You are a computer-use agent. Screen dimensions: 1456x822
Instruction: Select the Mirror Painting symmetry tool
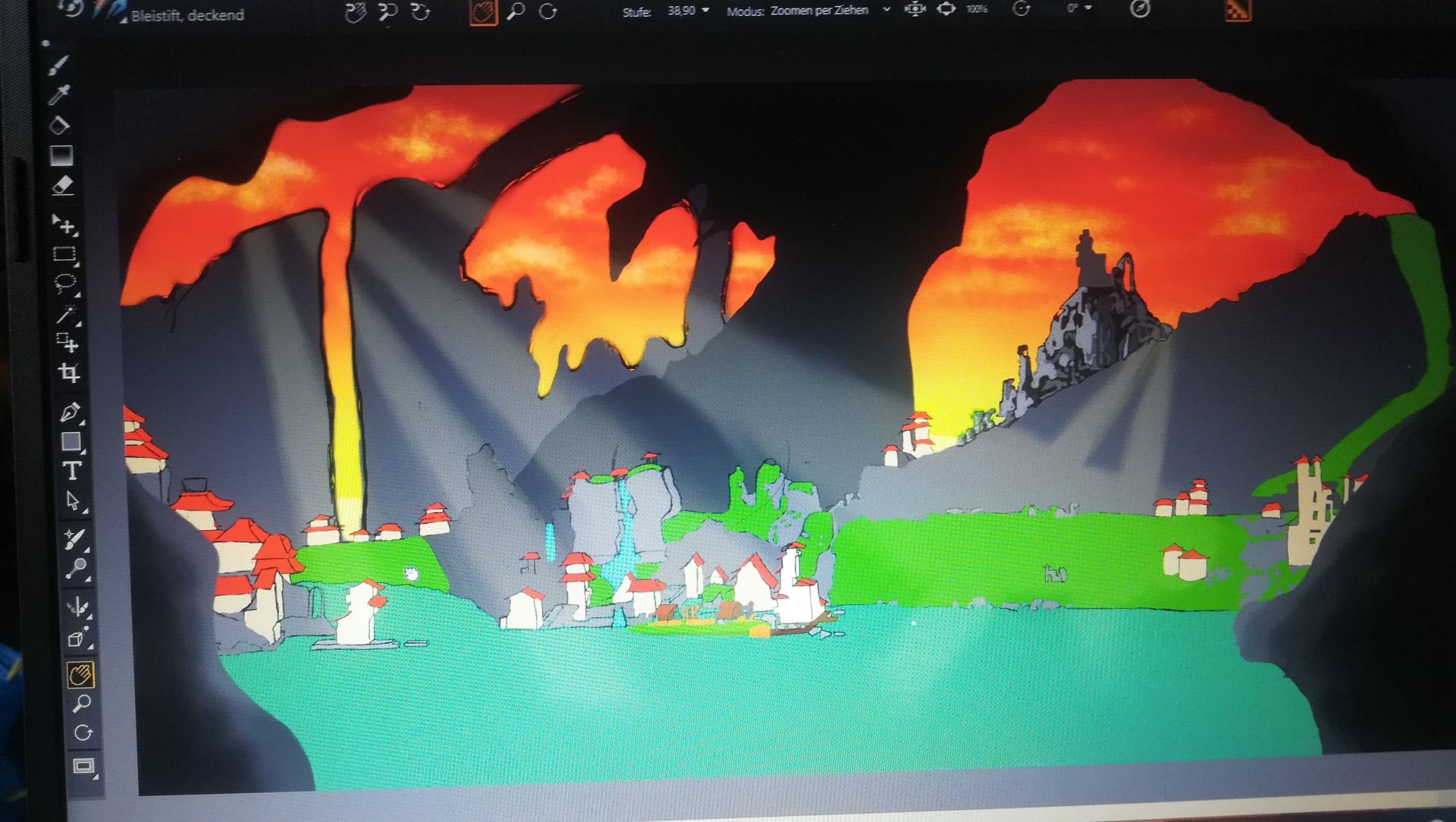(77, 607)
